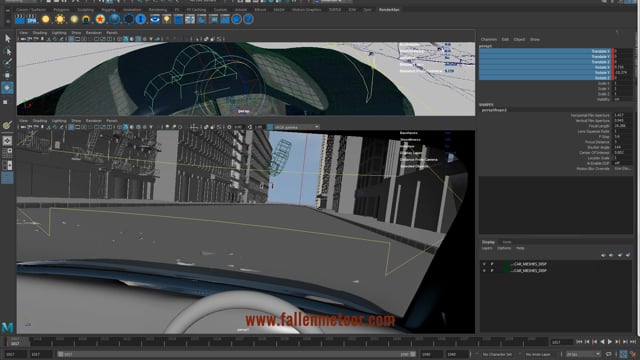Click the dark ring shelf icon
640x360 pixels.
tap(129, 19)
